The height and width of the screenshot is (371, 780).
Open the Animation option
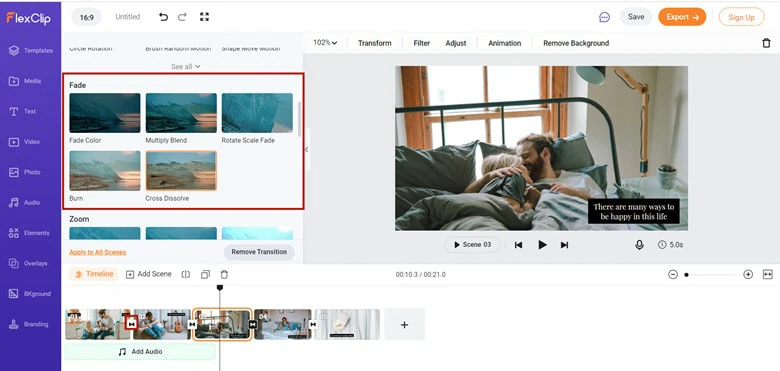[x=504, y=43]
